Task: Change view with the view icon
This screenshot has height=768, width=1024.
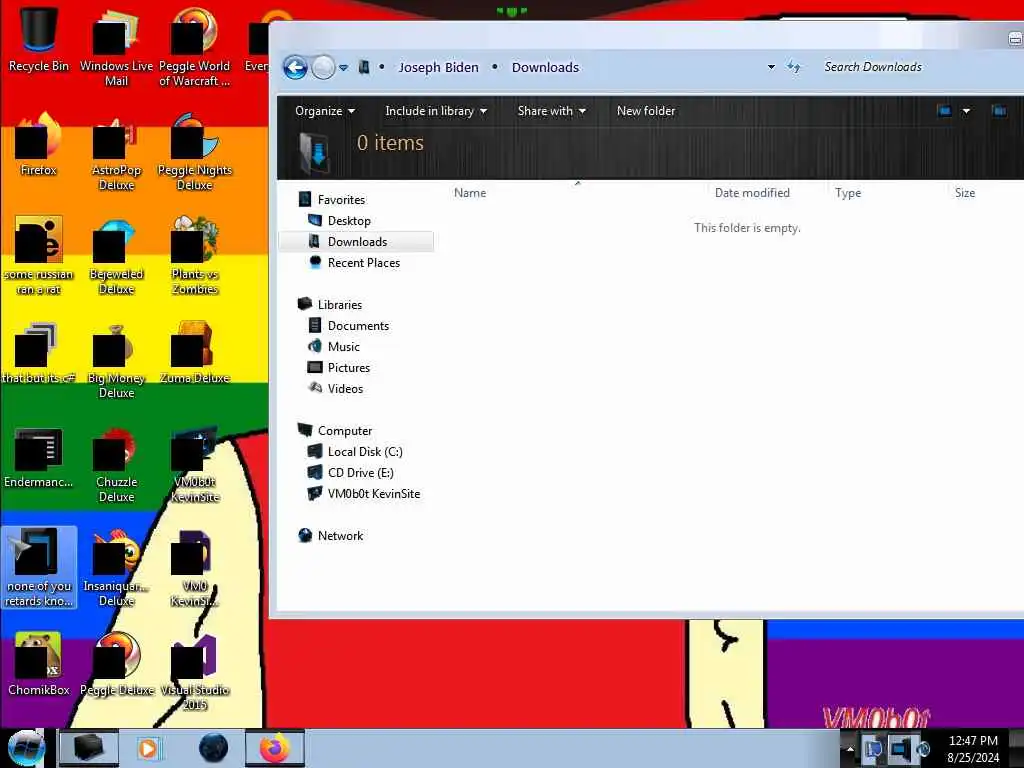Action: (944, 111)
